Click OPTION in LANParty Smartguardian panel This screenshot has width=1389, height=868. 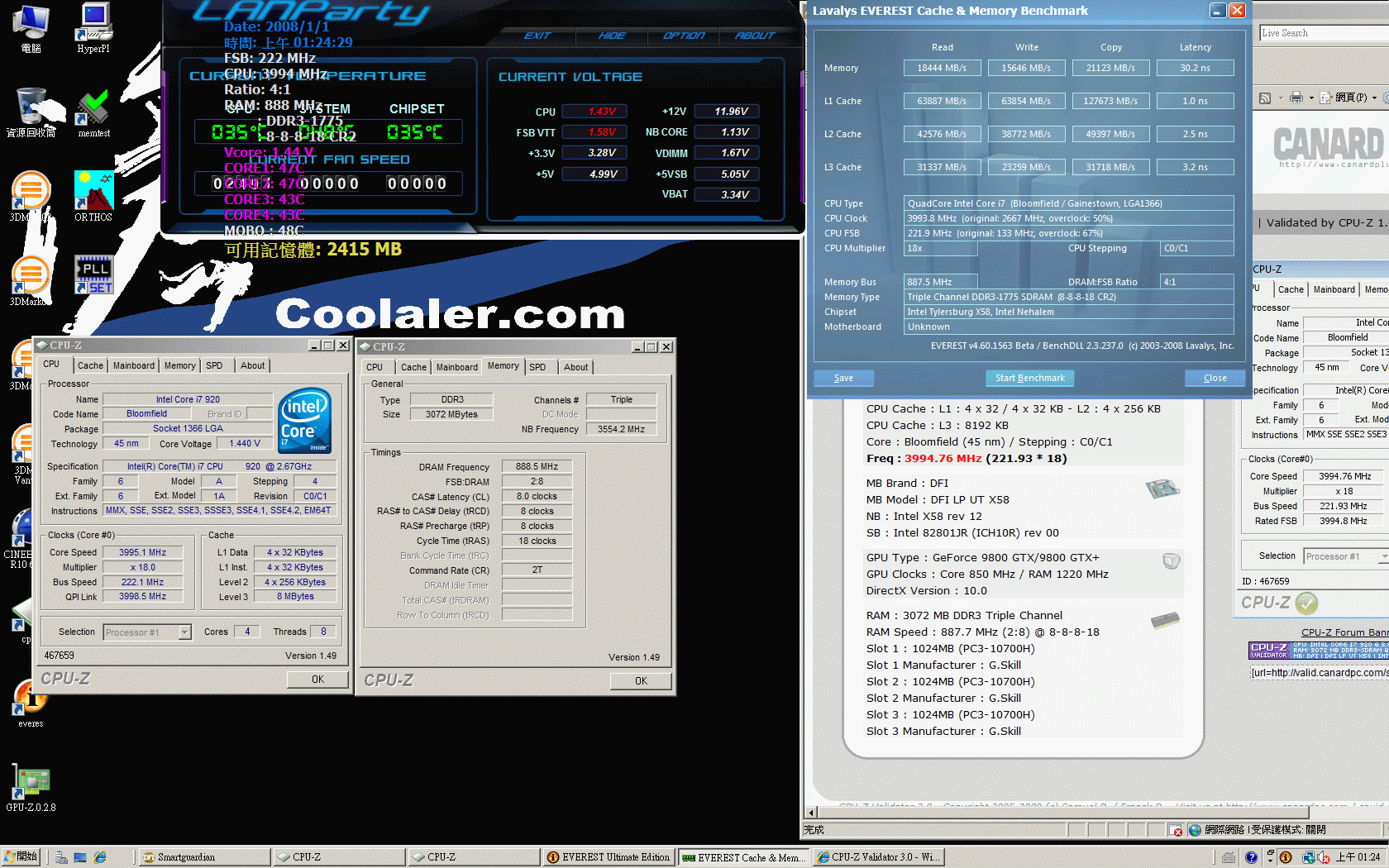point(684,36)
